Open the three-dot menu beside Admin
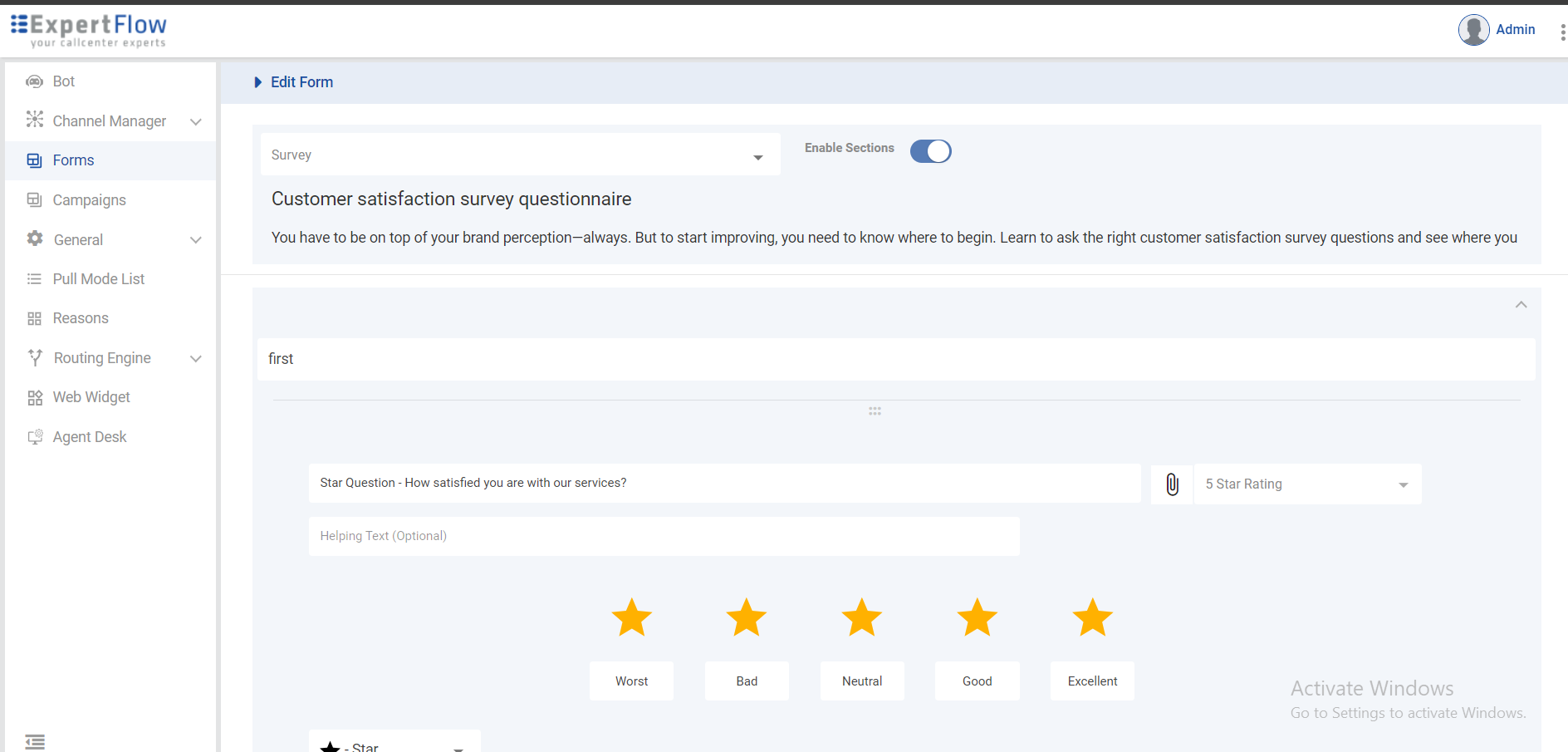 click(x=1562, y=32)
